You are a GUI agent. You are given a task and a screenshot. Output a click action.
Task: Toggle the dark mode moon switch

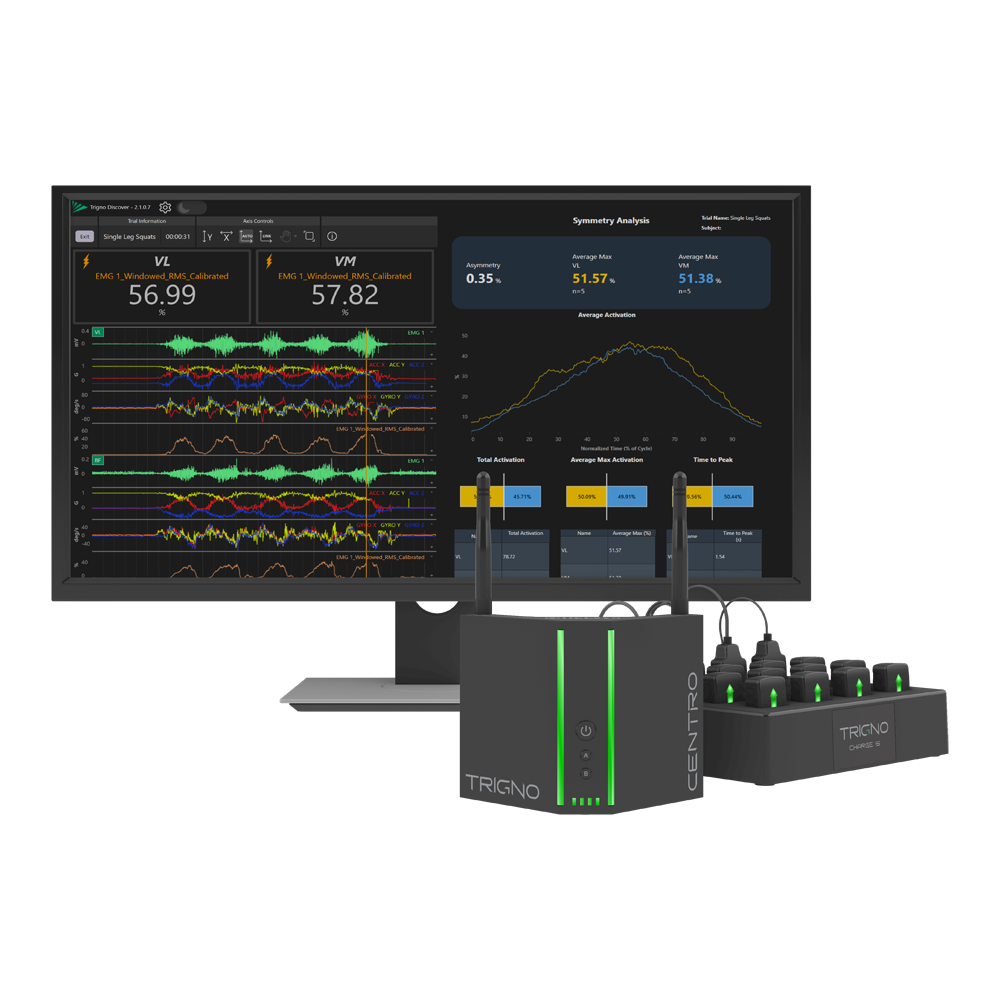191,207
